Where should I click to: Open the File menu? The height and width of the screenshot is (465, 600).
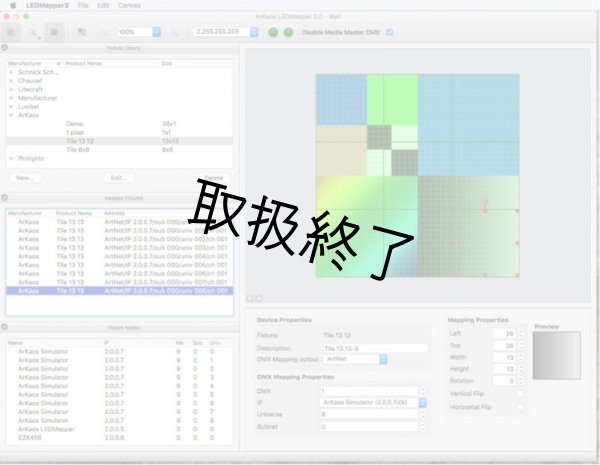point(83,5)
